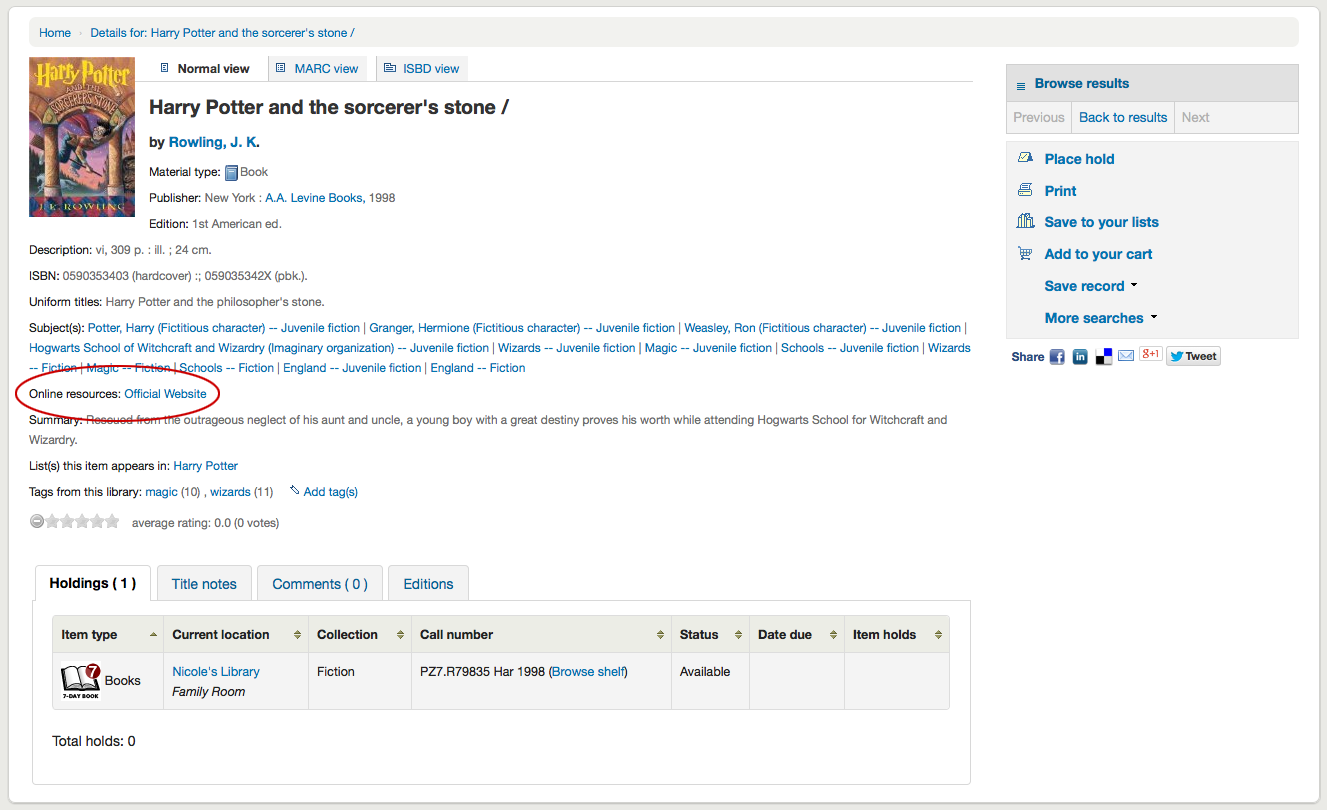Open the Title notes tab
Image resolution: width=1327 pixels, height=810 pixels.
click(x=204, y=584)
